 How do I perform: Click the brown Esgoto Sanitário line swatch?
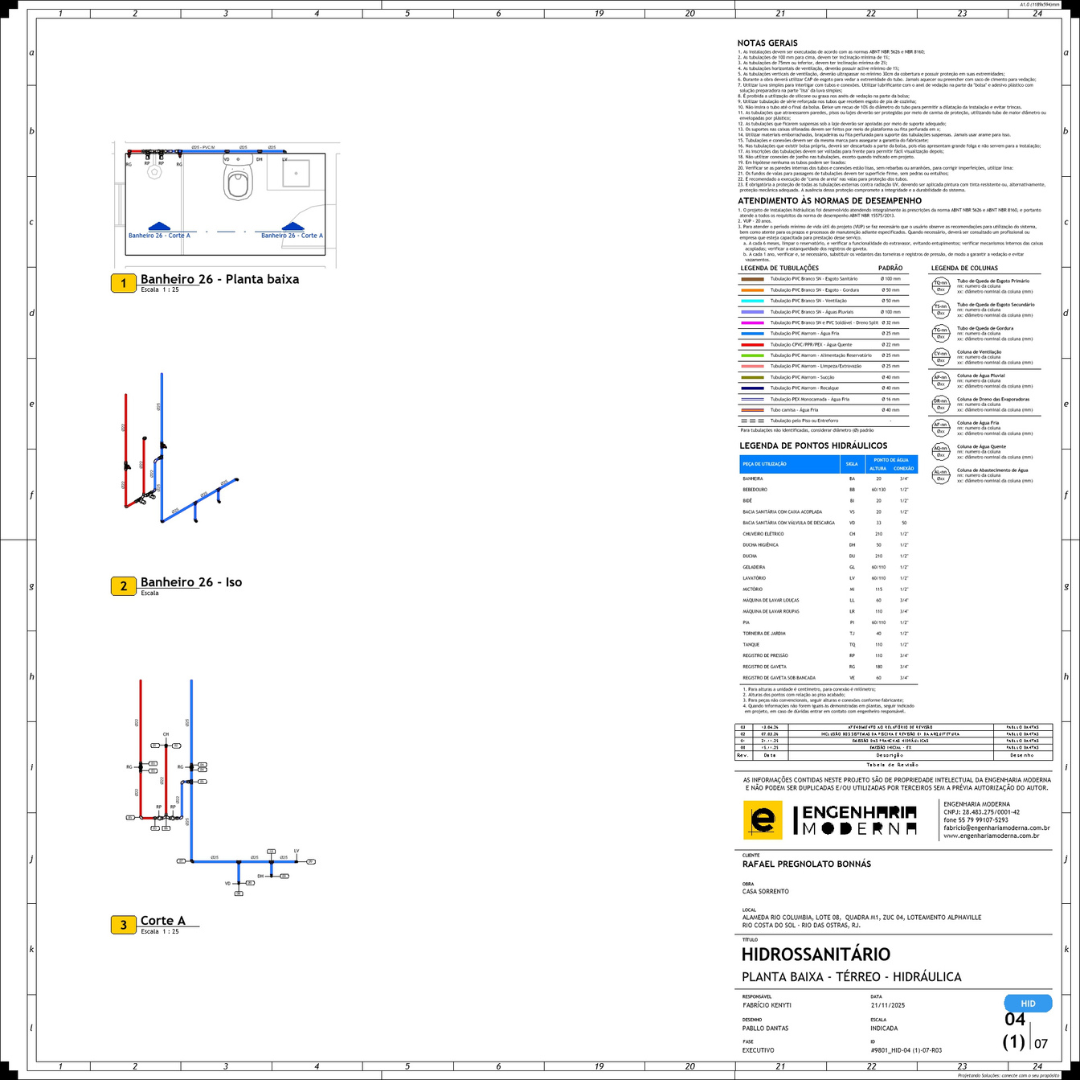752,279
